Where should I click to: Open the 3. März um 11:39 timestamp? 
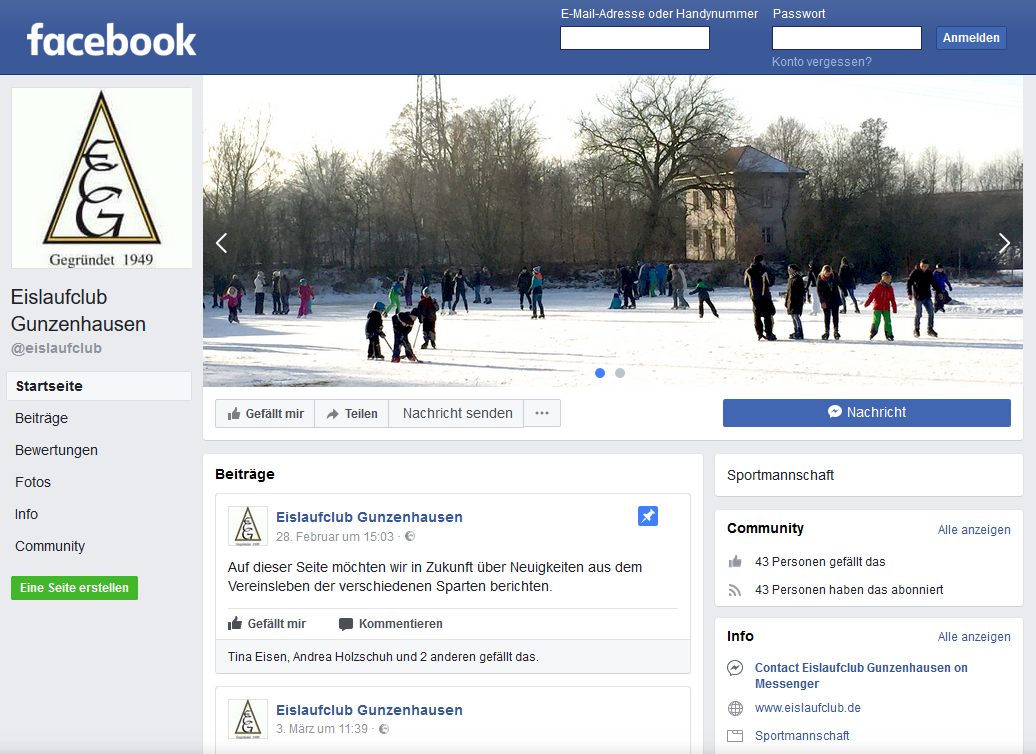click(x=322, y=729)
